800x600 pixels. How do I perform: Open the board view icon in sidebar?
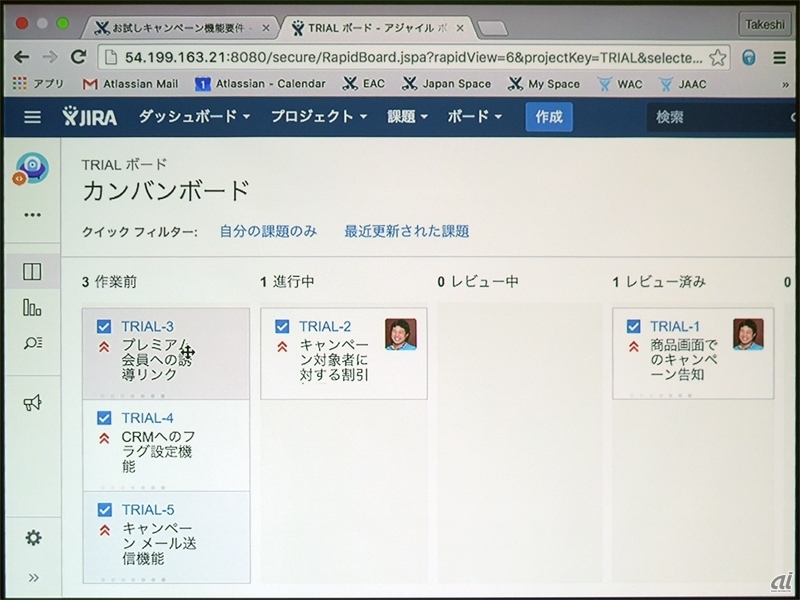[33, 271]
